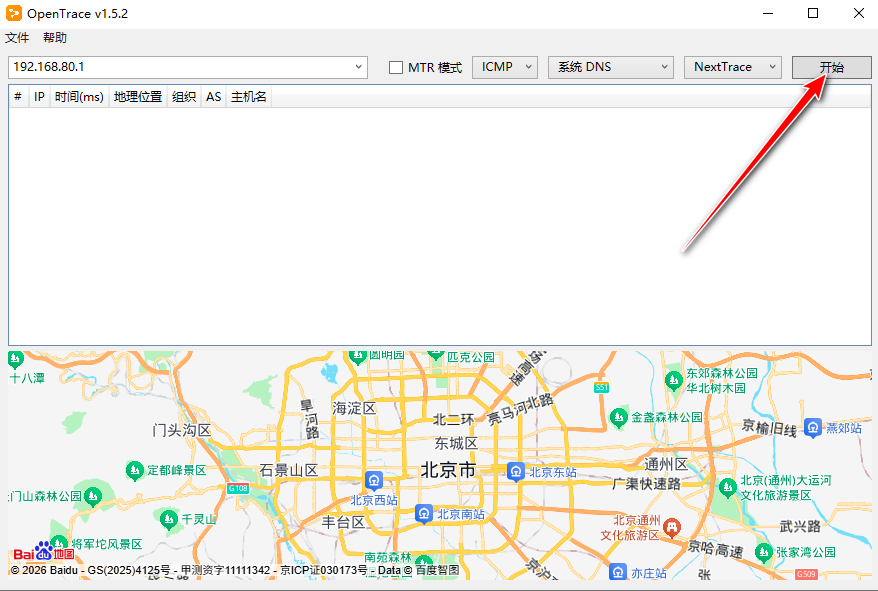Click the 地理位置 column header

(138, 97)
